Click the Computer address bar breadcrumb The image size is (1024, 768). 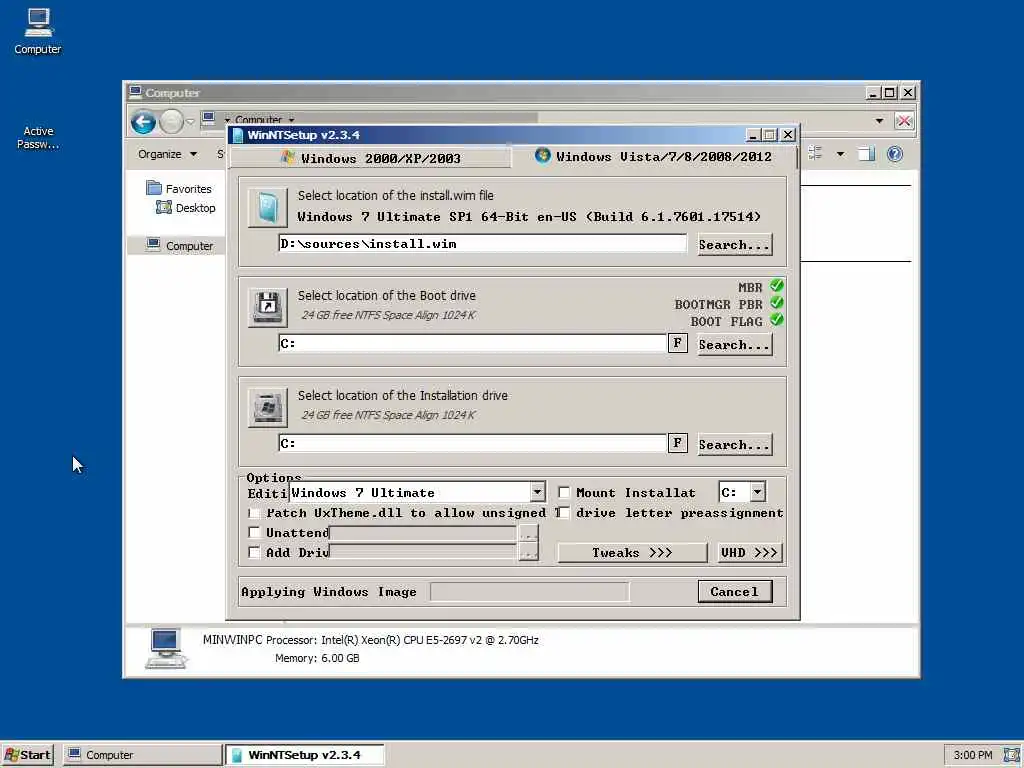tap(259, 120)
